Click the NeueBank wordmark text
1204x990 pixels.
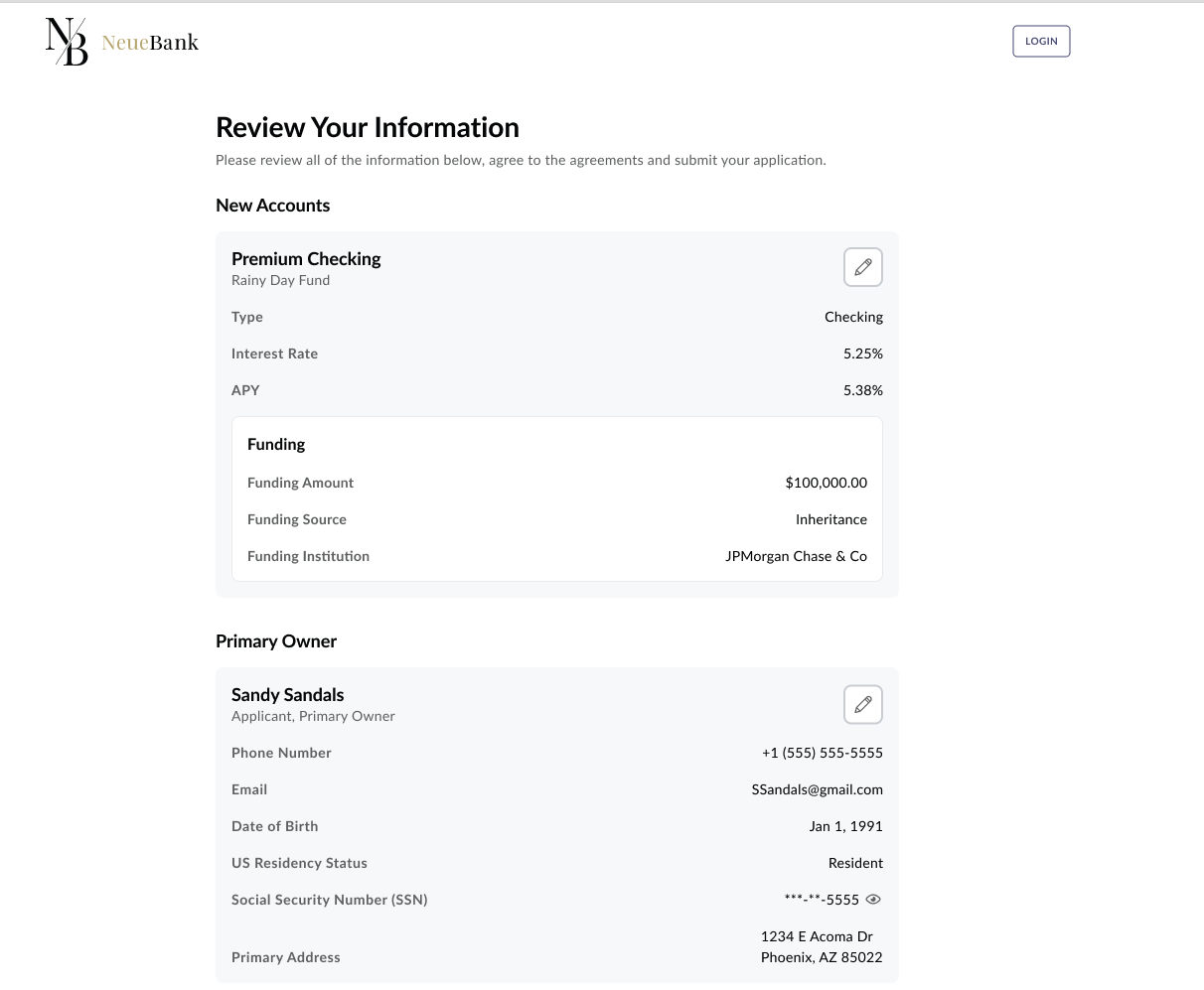pyautogui.click(x=150, y=43)
